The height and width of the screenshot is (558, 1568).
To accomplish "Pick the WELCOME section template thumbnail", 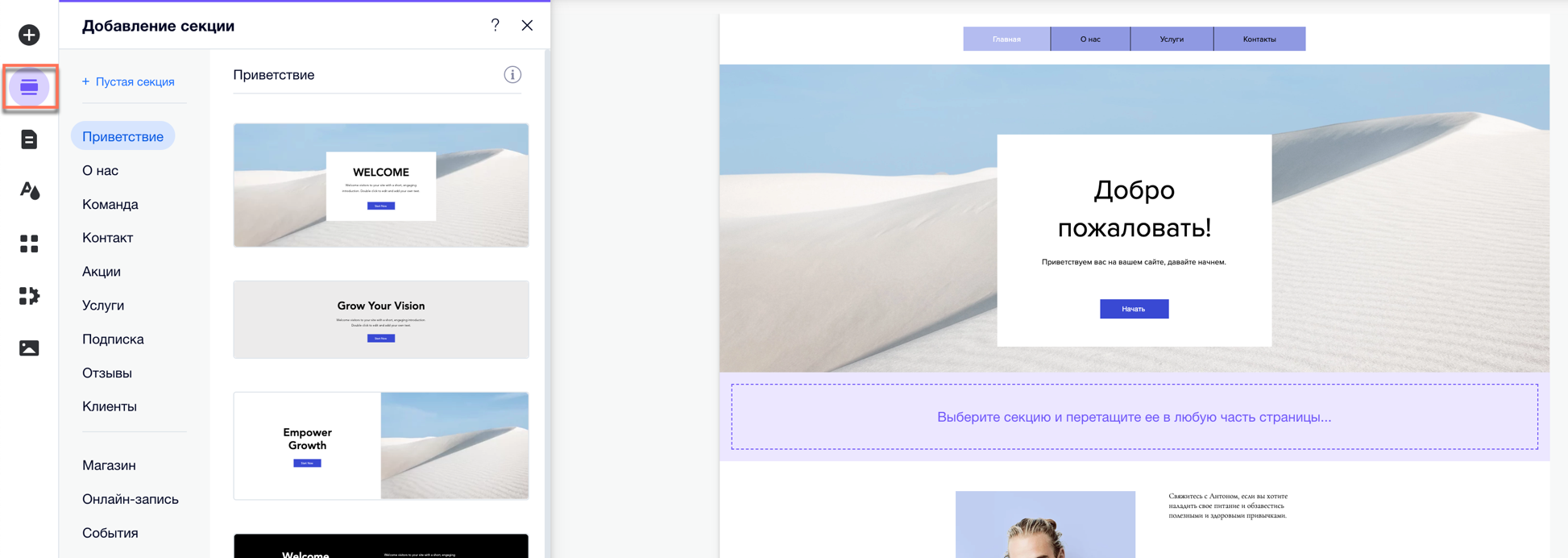I will (381, 185).
